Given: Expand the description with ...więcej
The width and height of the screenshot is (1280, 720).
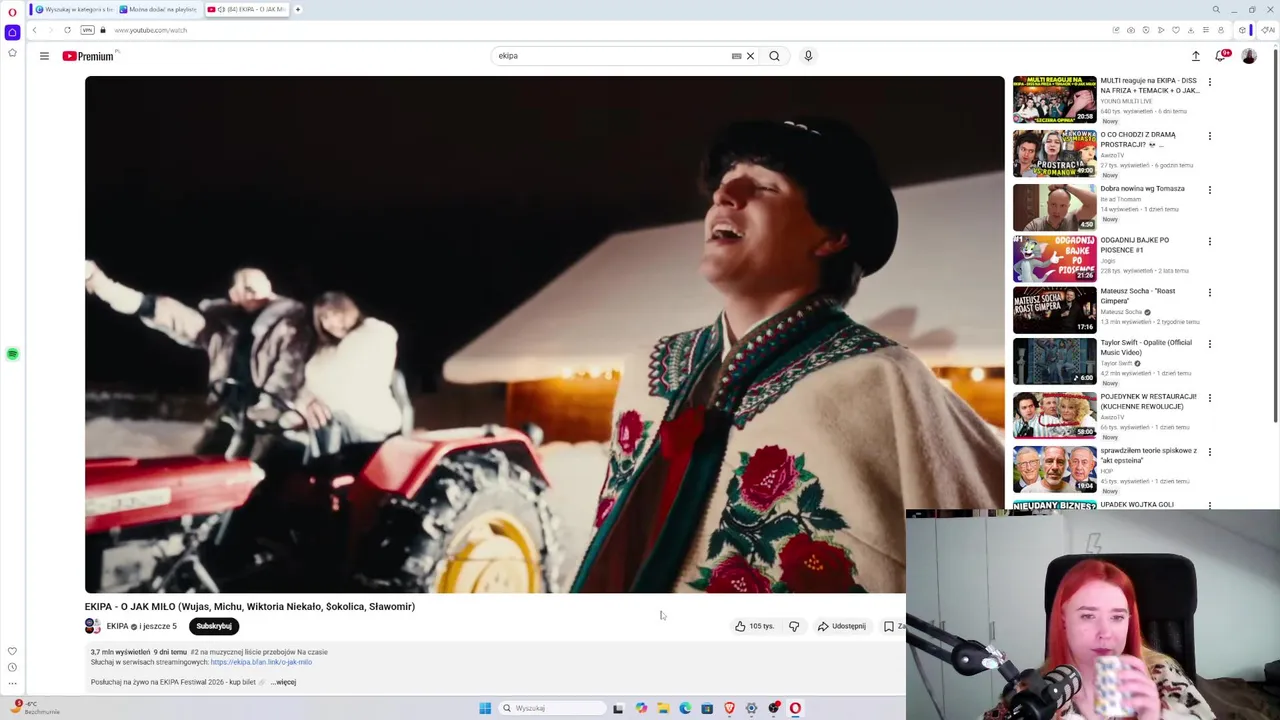Looking at the screenshot, I should tap(284, 682).
